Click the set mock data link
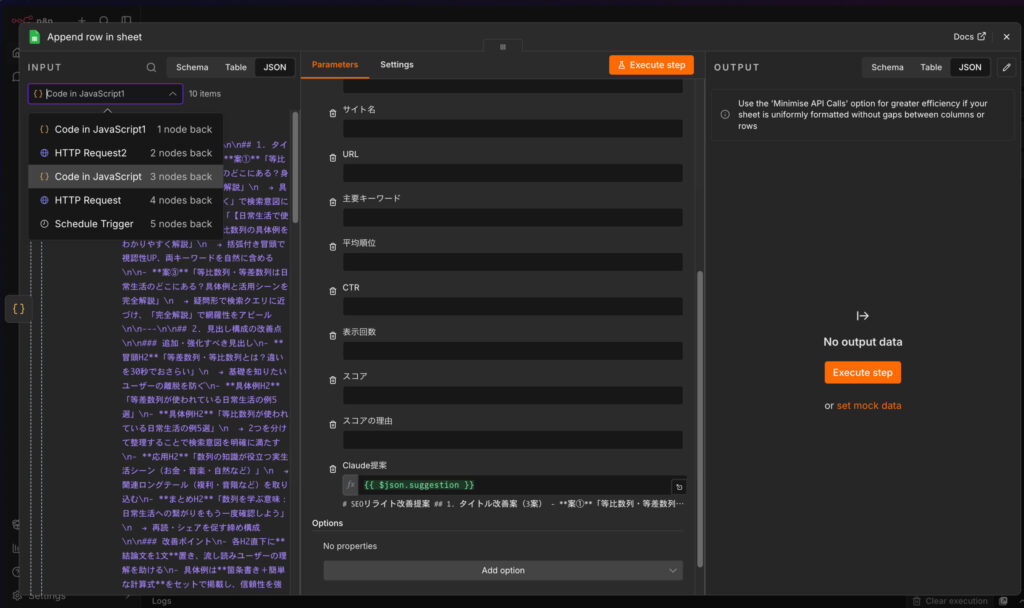 (x=869, y=406)
